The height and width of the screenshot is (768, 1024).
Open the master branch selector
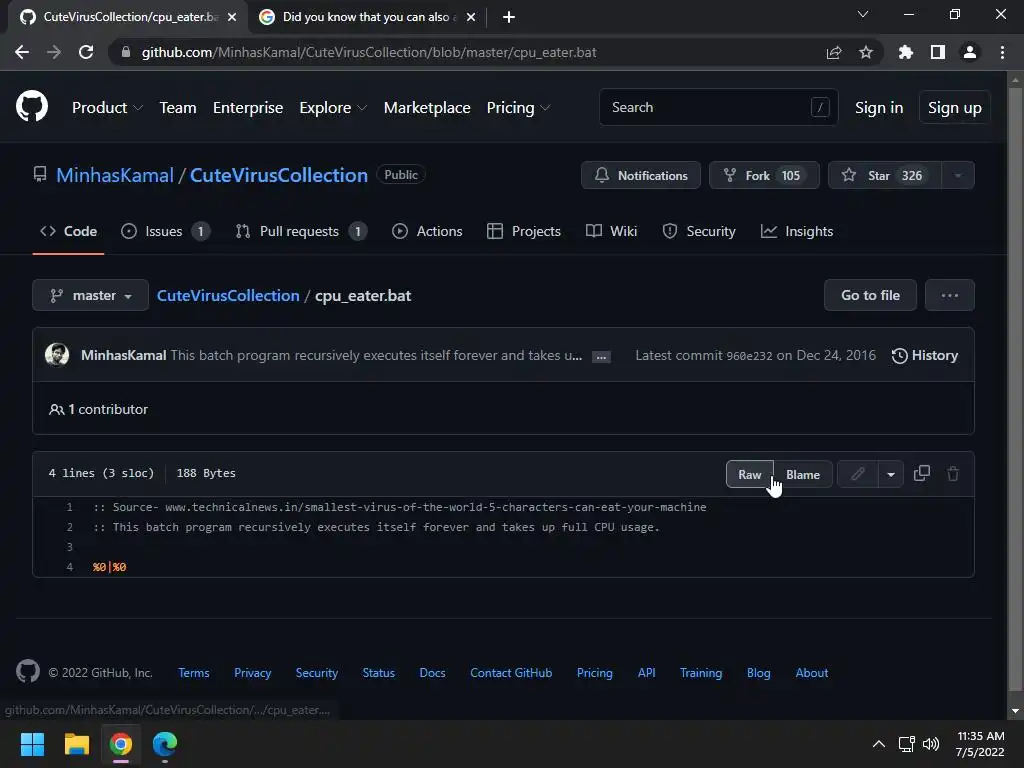pyautogui.click(x=90, y=295)
